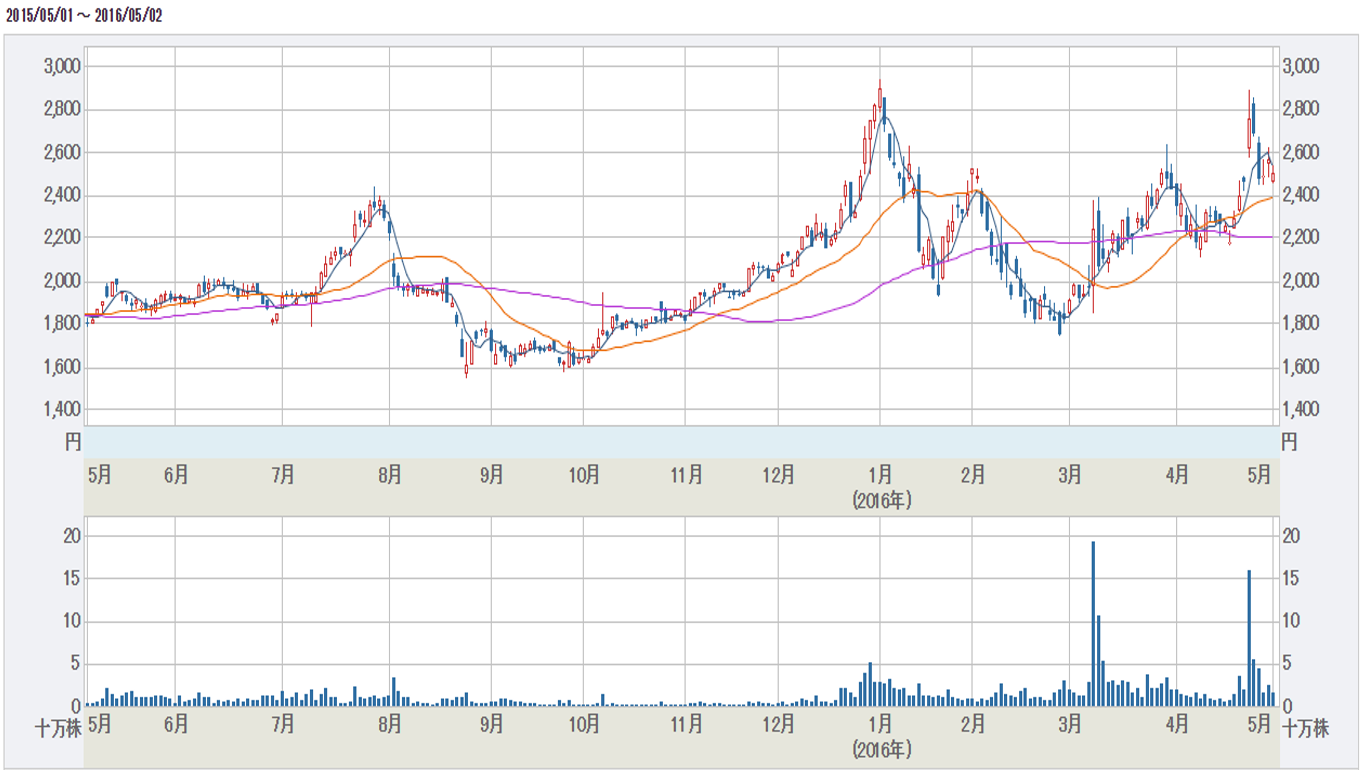Click the 20 label on the right volume axis
1363x770 pixels.
(1291, 536)
